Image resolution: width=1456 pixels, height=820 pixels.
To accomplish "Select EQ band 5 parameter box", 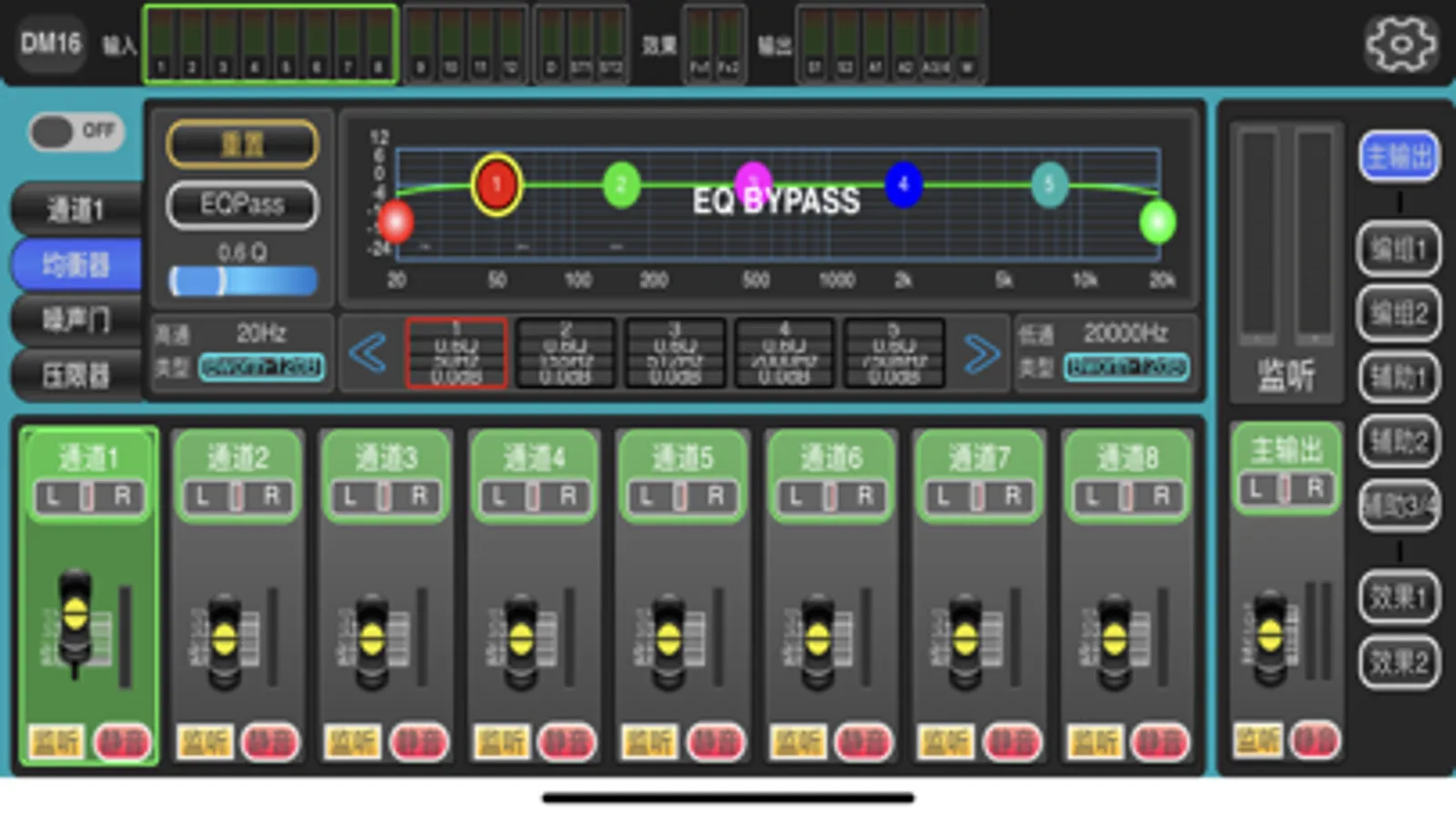I will [893, 353].
